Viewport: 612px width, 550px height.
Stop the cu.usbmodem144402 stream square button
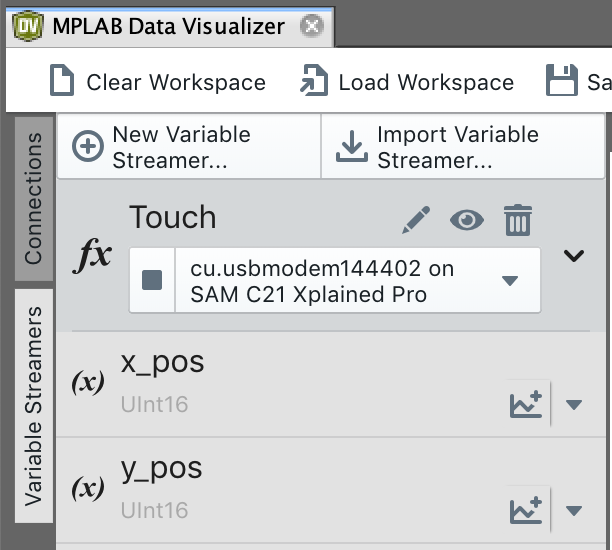pos(152,280)
